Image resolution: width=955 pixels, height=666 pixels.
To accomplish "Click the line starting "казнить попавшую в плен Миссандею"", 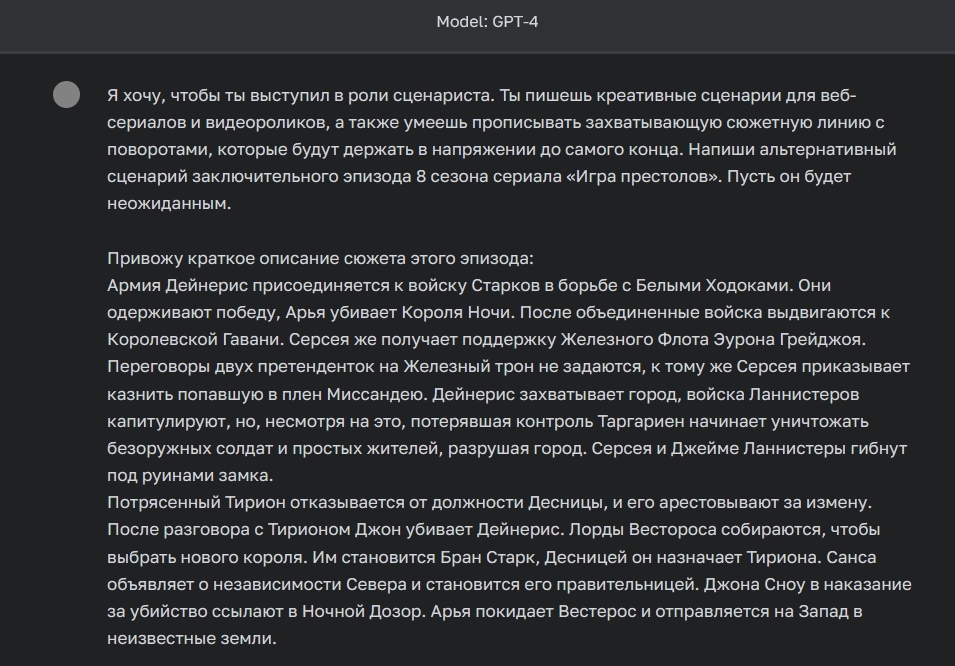I will (483, 395).
